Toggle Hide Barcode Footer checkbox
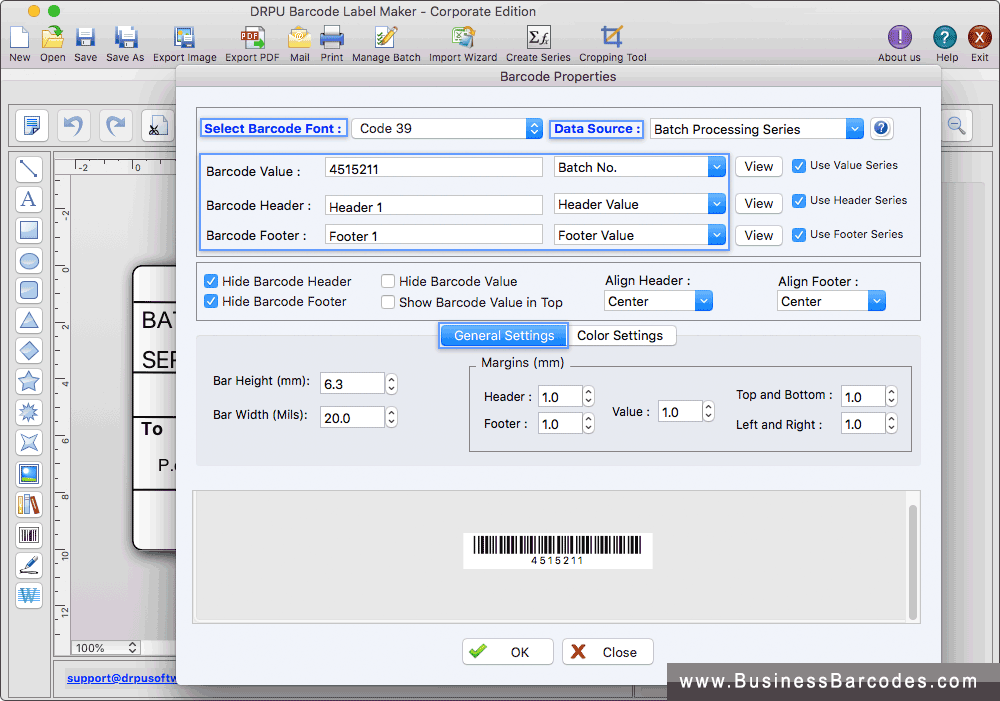Screen dimensions: 1000x701 click(x=211, y=301)
